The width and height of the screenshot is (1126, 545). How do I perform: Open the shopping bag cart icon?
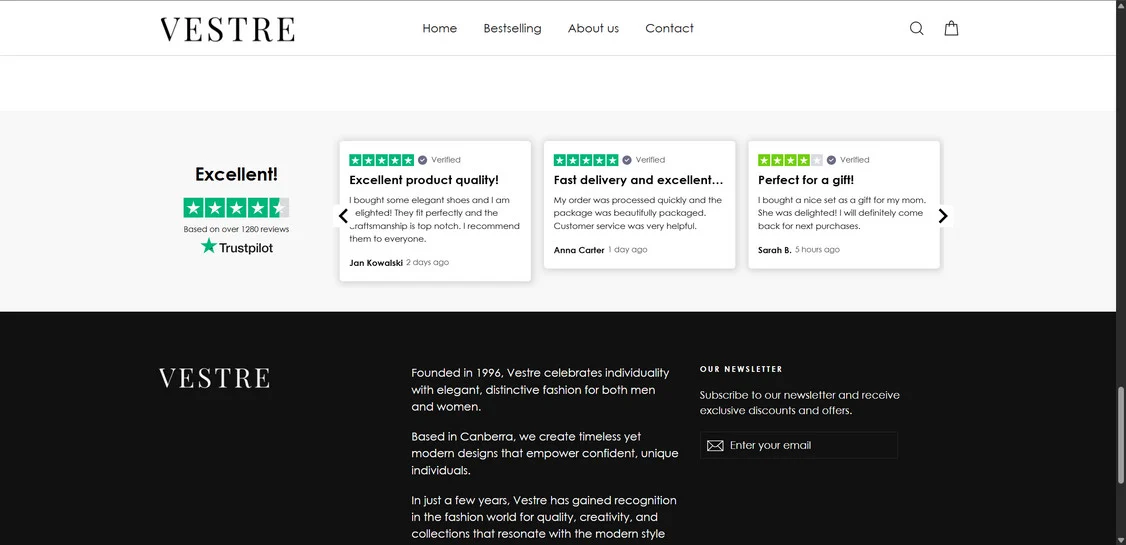pos(951,28)
